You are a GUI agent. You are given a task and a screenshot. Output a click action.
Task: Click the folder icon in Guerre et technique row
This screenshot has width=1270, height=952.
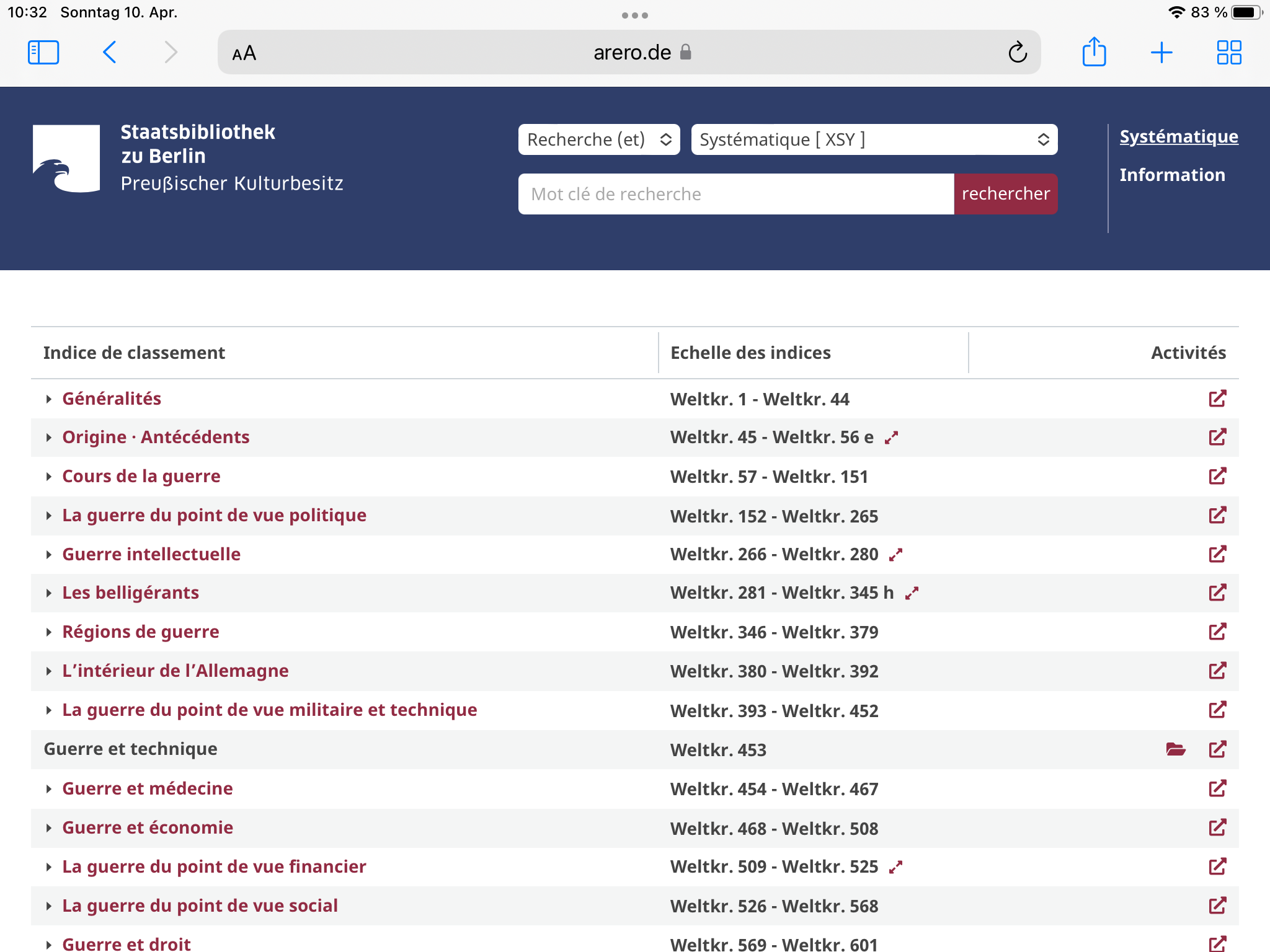(x=1175, y=749)
